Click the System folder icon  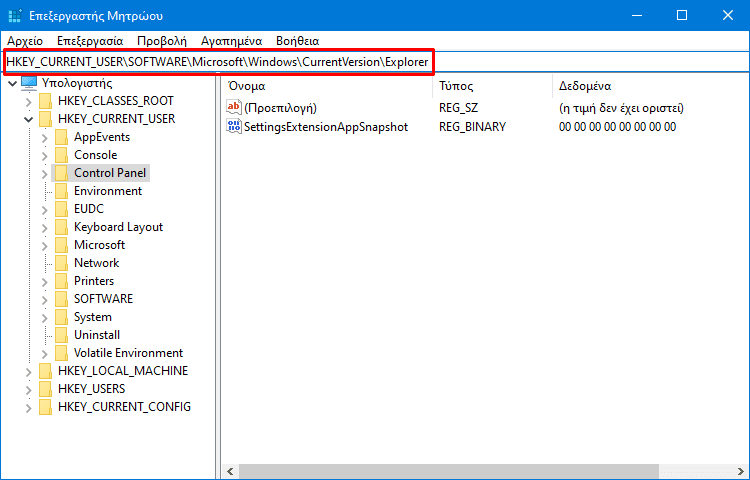pyautogui.click(x=61, y=317)
